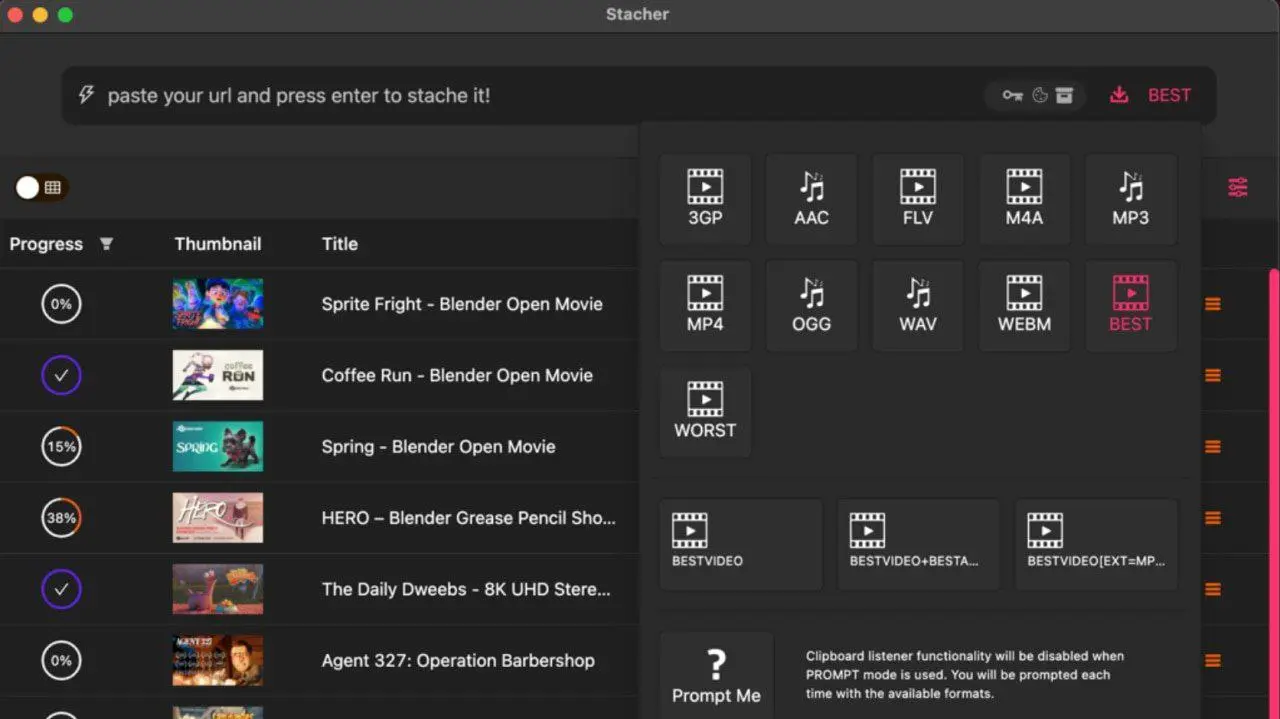The width and height of the screenshot is (1280, 719).
Task: Open menu for The Daily Dweebs row
Action: (1213, 589)
